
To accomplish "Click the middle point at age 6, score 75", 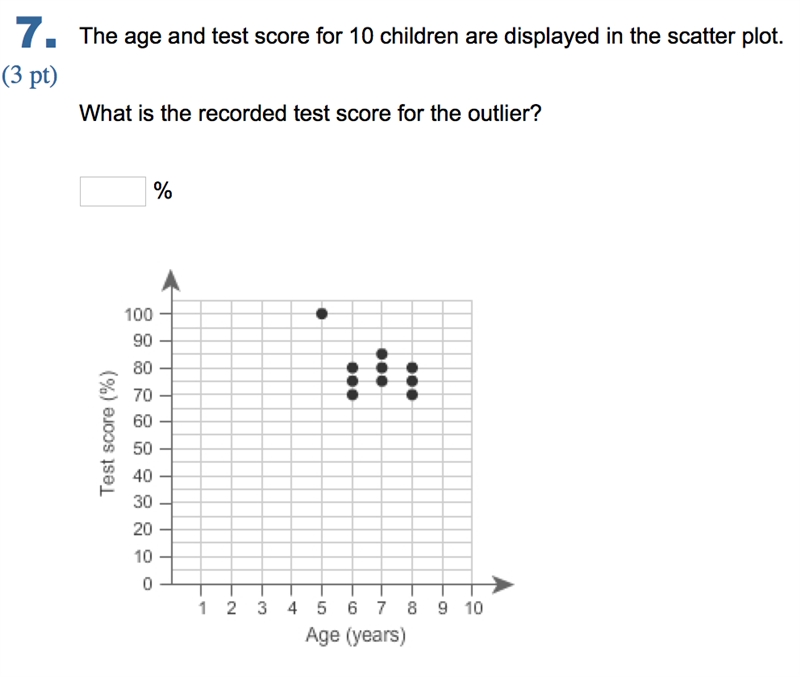I will click(x=352, y=381).
